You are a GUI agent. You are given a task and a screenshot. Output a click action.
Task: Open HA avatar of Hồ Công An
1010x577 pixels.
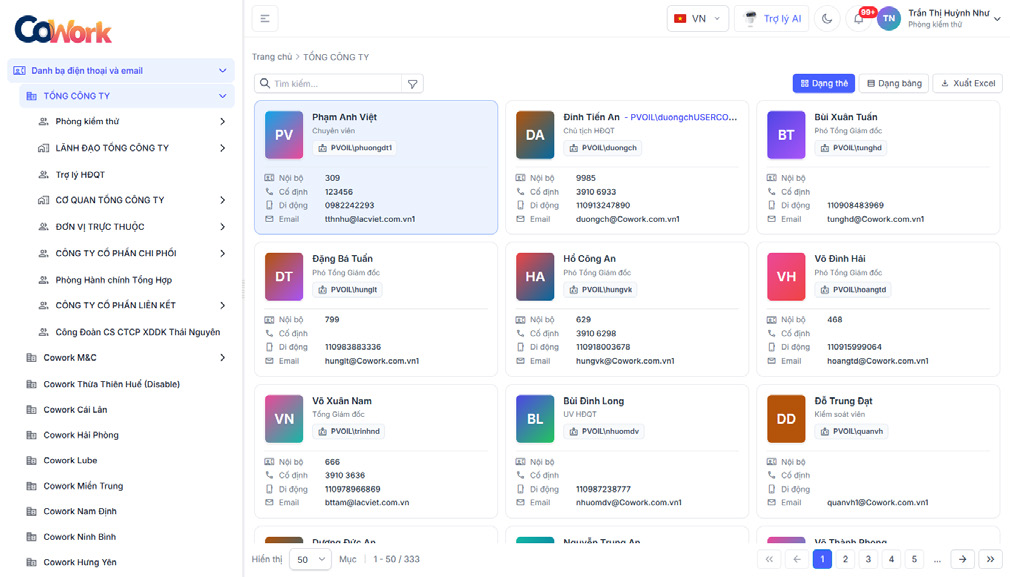click(x=535, y=277)
